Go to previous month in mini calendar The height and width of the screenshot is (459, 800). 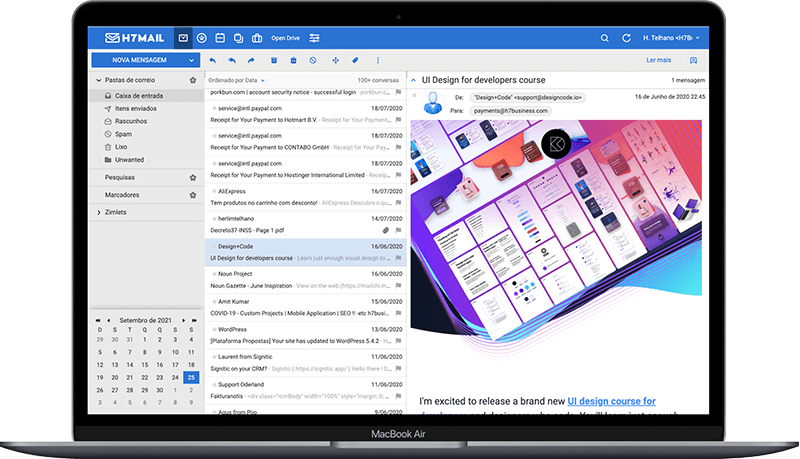pos(109,320)
